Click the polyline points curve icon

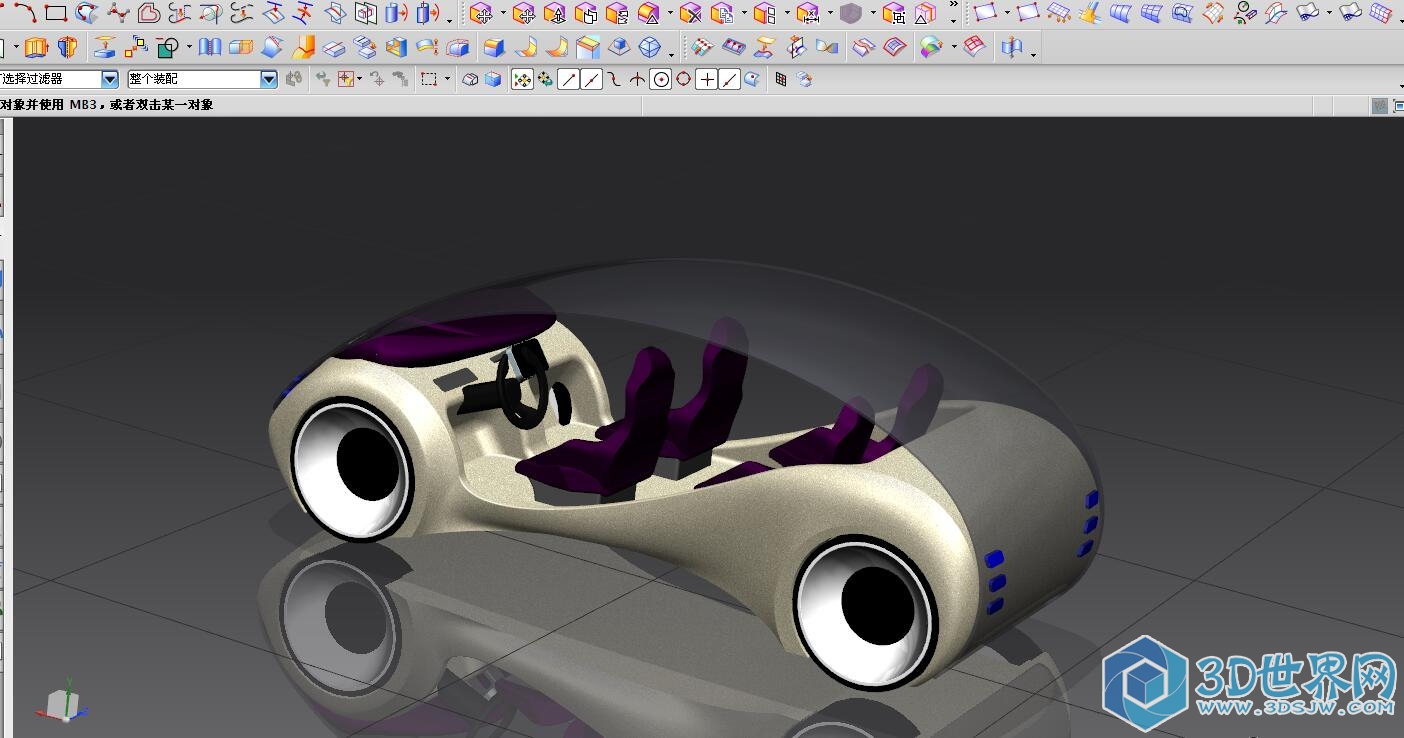[118, 13]
